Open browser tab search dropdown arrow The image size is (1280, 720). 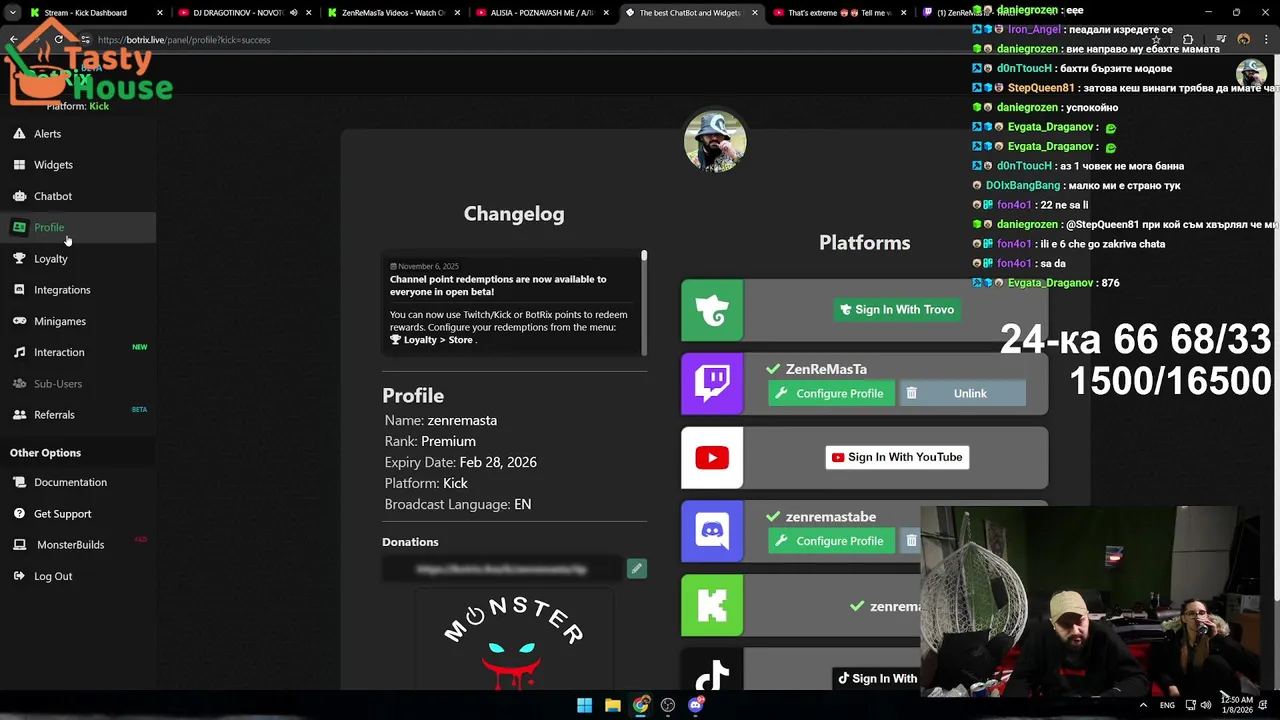(x=13, y=13)
